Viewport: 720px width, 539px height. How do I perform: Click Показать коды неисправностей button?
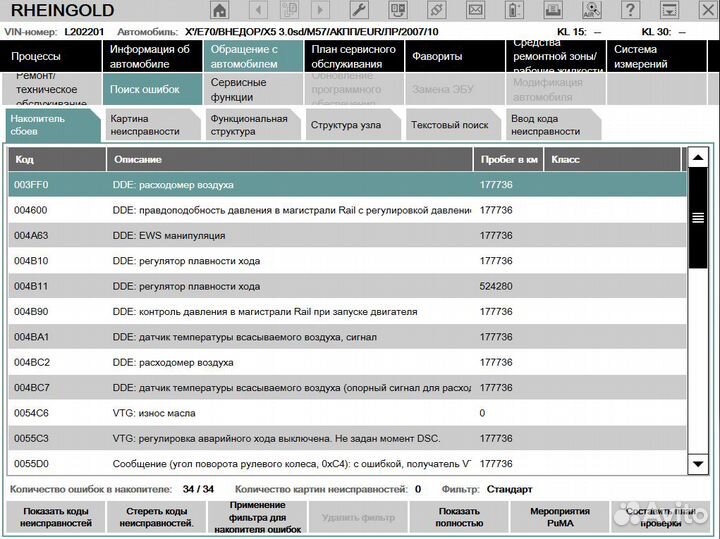pos(56,517)
